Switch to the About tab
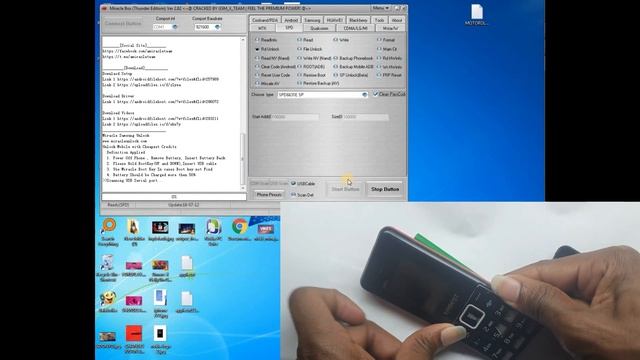640x360 pixels. click(396, 20)
